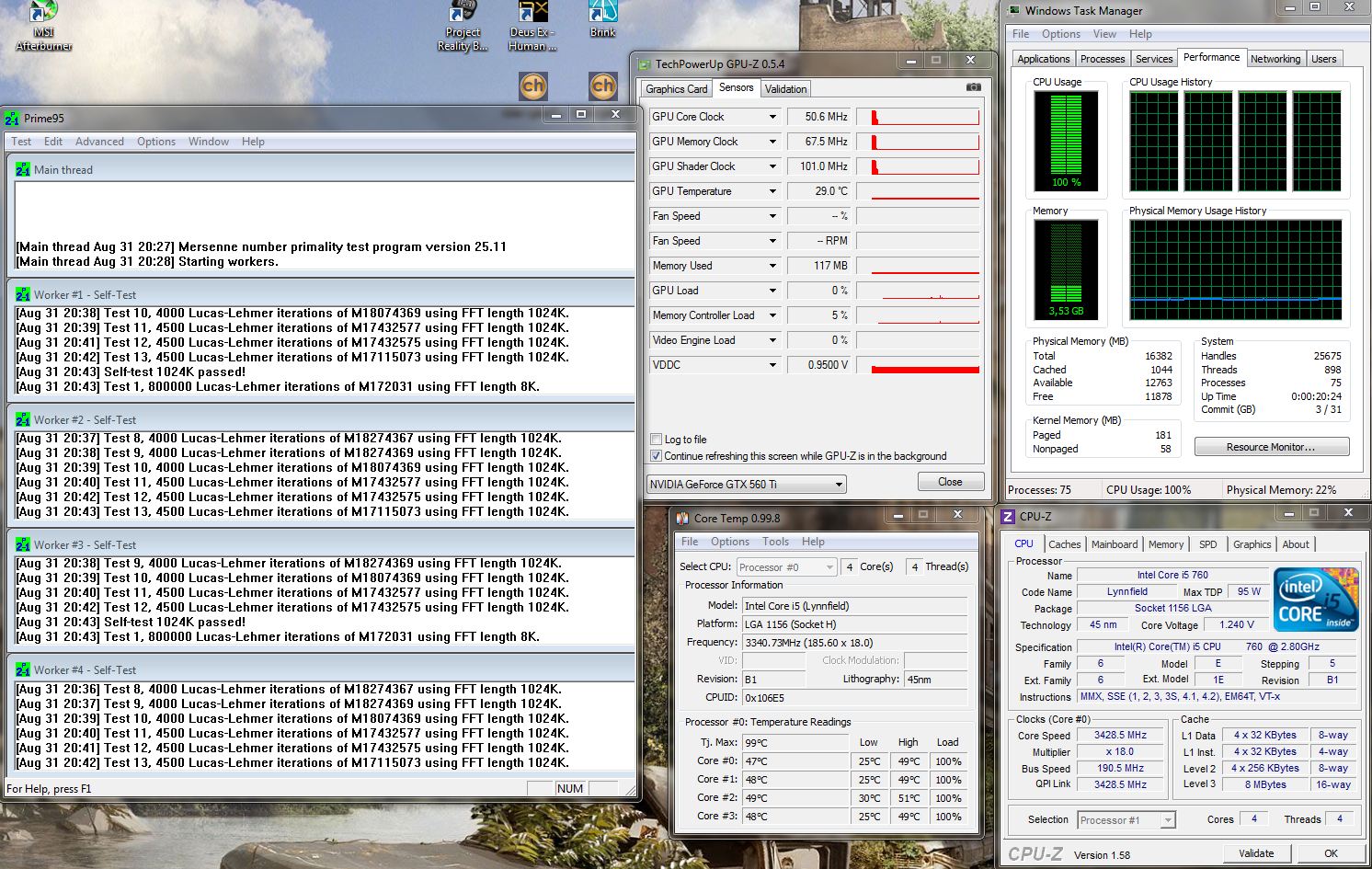Open the NVIDIA GeForce GTX 560 Ti selector
The image size is (1372, 869).
pyautogui.click(x=746, y=485)
